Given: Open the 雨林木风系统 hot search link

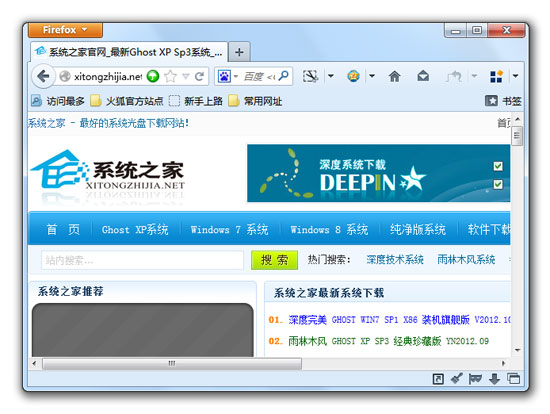Looking at the screenshot, I should coord(466,260).
